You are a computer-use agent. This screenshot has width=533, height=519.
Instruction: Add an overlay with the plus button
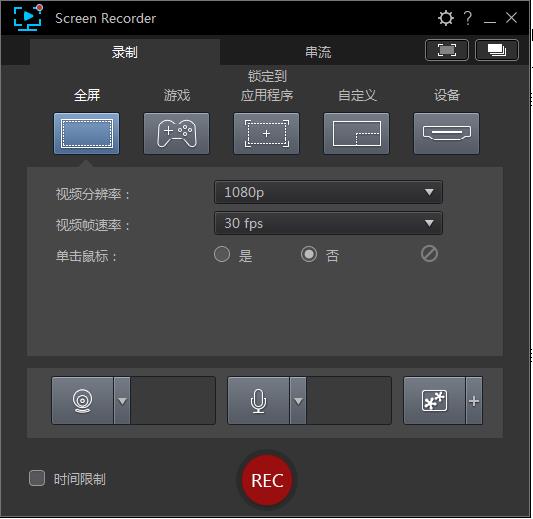coord(474,401)
